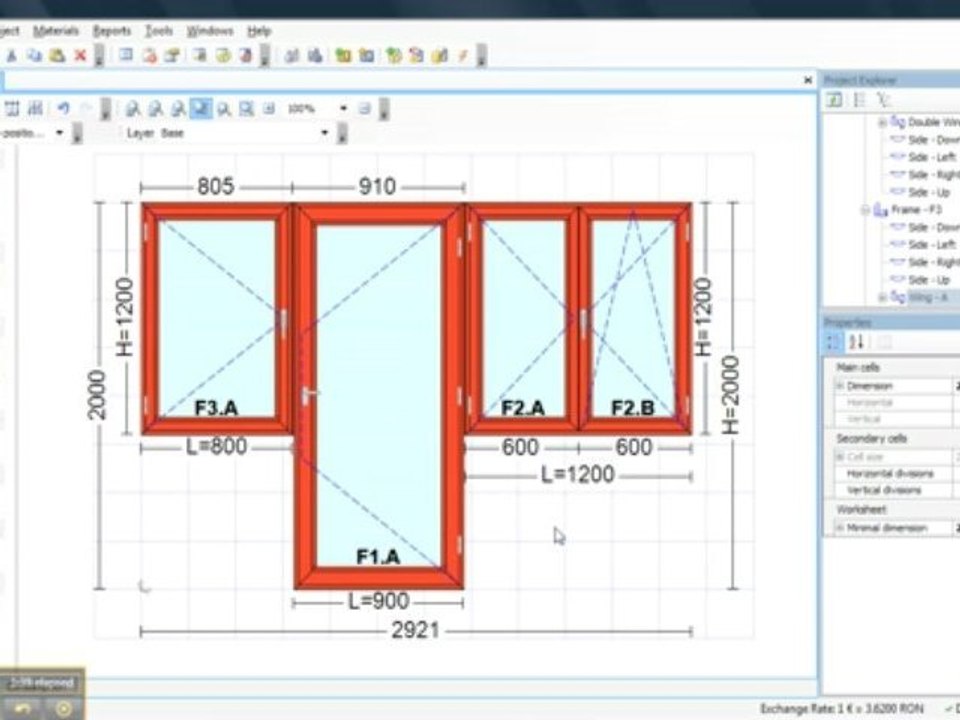Click first icon in Project Explorer toolbar
Viewport: 960px width, 720px height.
pyautogui.click(x=834, y=100)
